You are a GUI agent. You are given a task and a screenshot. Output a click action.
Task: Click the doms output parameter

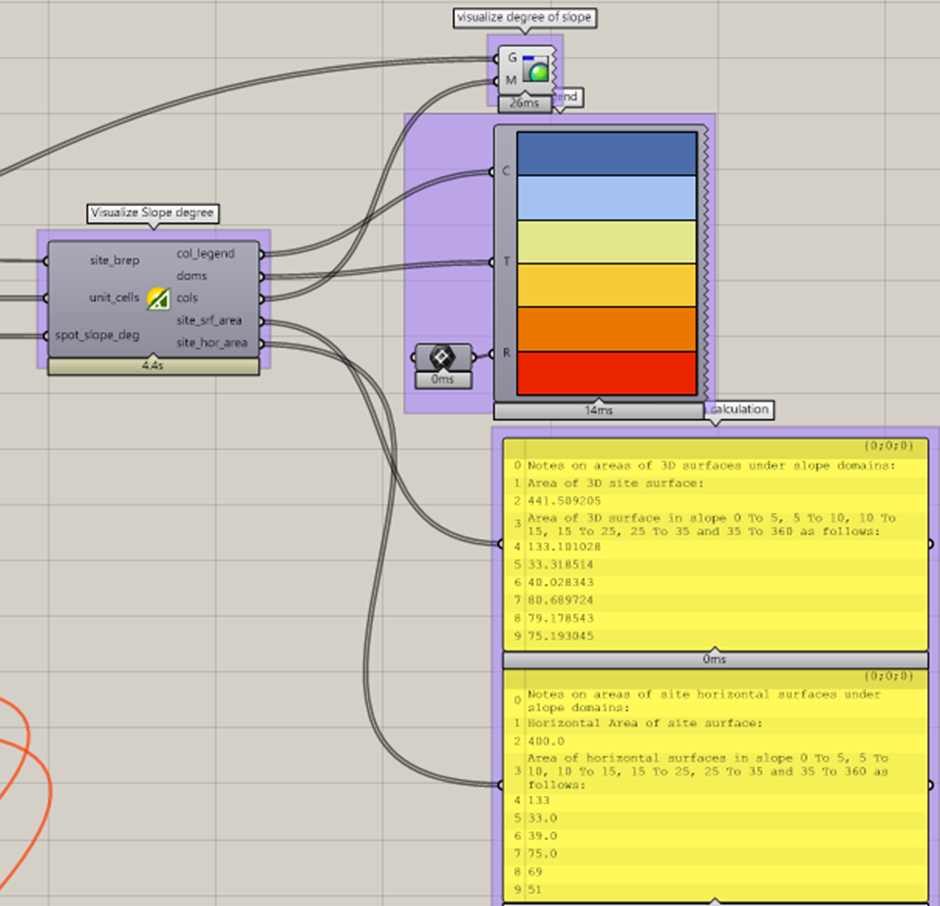click(192, 276)
